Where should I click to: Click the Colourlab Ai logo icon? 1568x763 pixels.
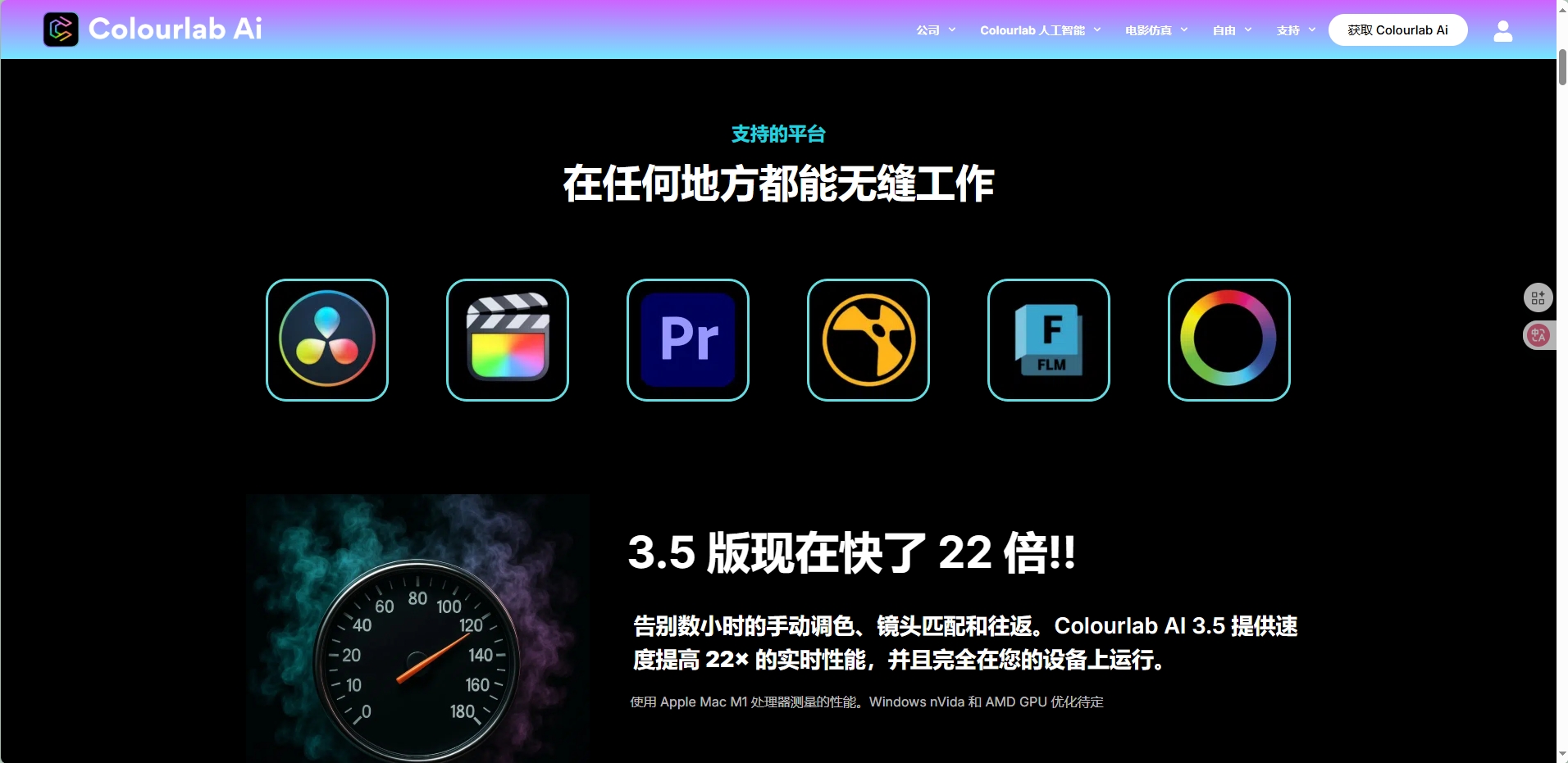pos(61,30)
